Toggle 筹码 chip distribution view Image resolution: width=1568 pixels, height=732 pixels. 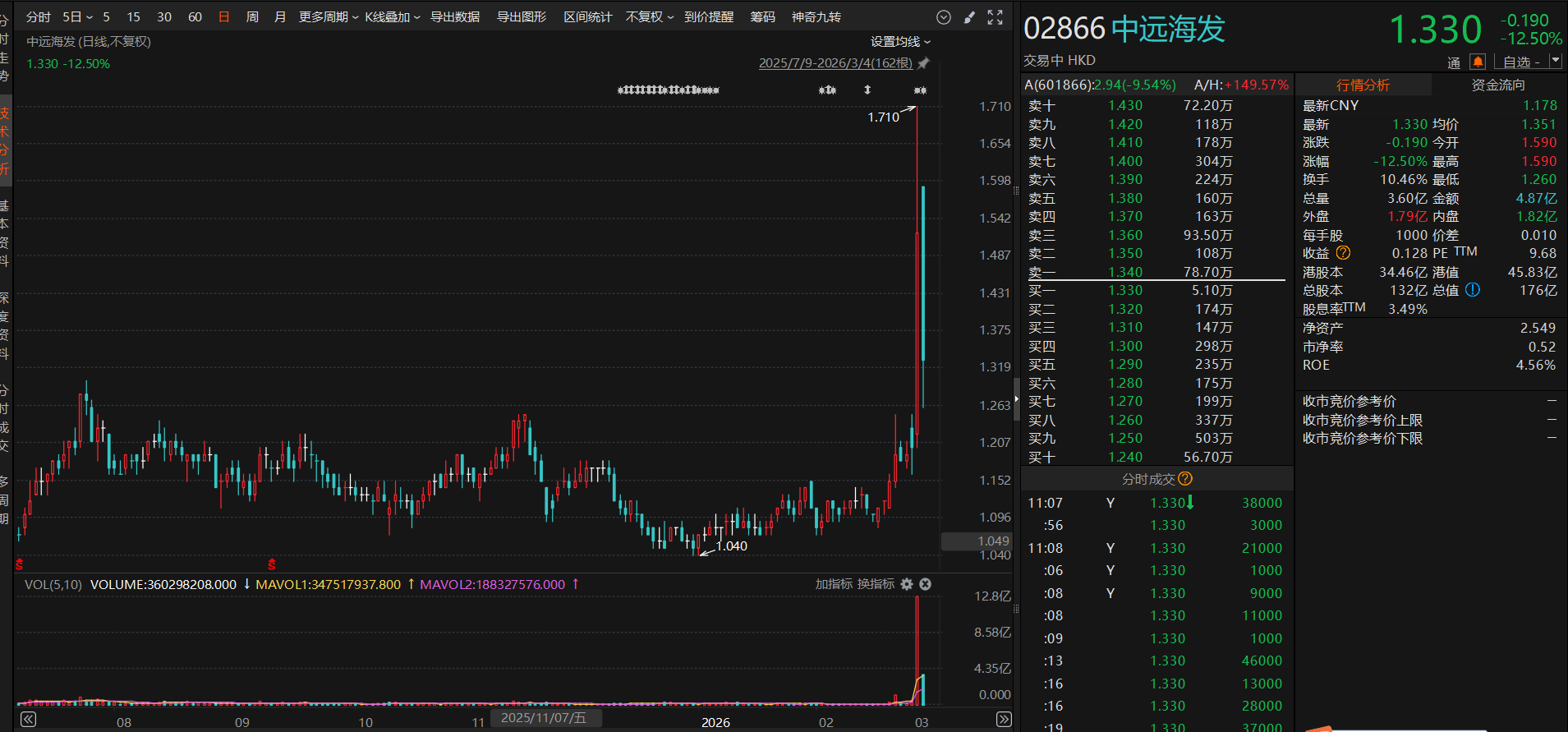point(763,17)
